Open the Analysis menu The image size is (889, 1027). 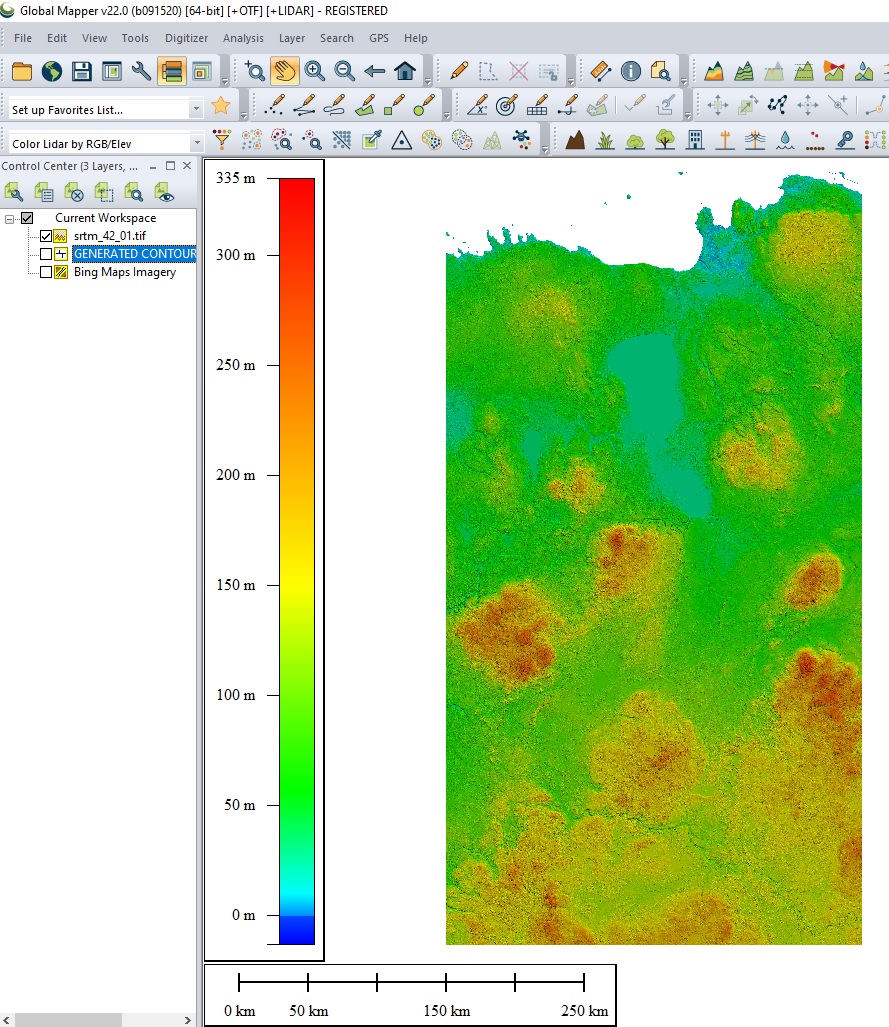coord(243,38)
